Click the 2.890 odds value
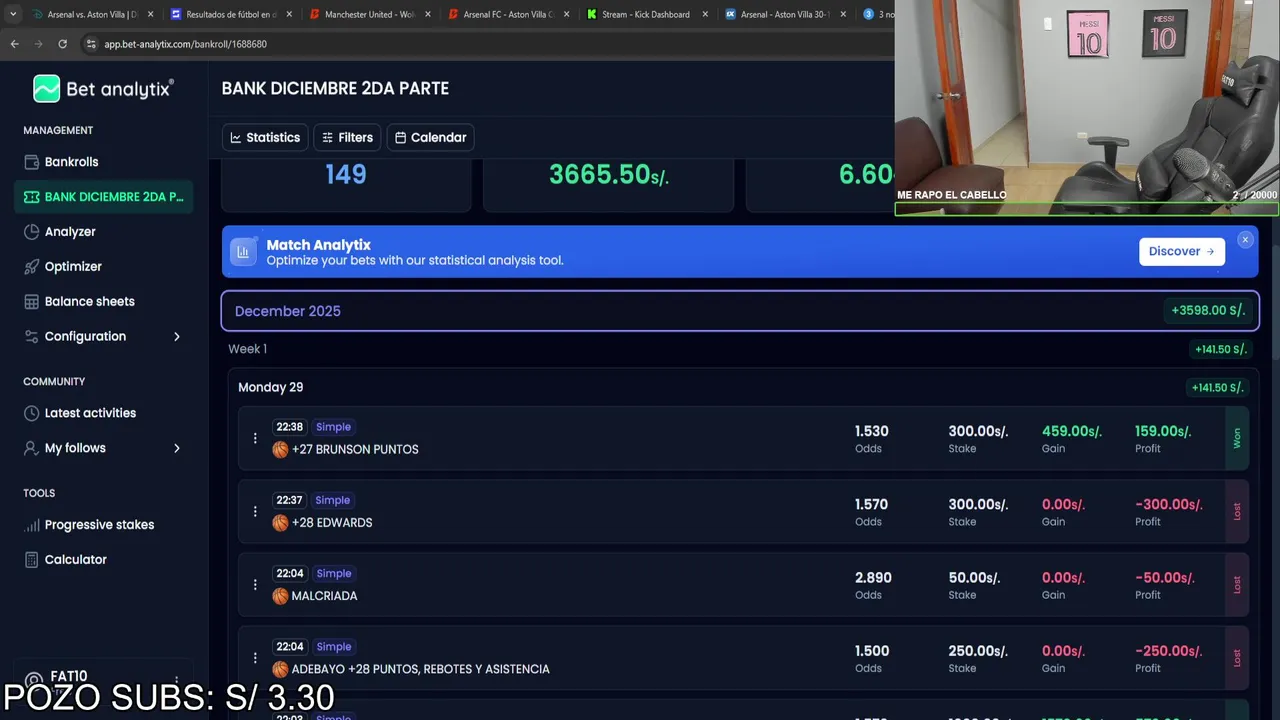Viewport: 1280px width, 720px height. 873,577
